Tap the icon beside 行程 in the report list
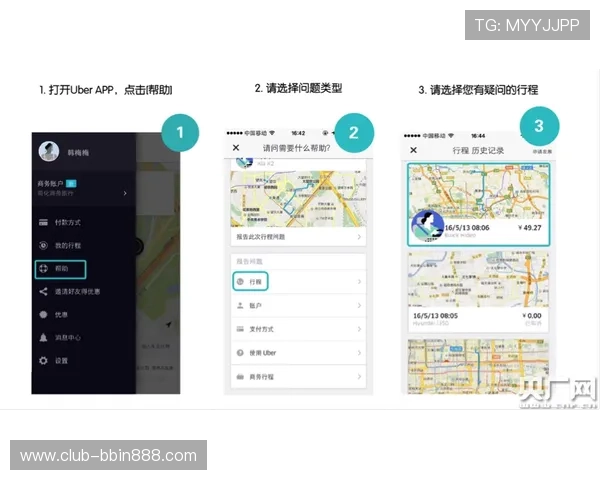 [x=240, y=282]
